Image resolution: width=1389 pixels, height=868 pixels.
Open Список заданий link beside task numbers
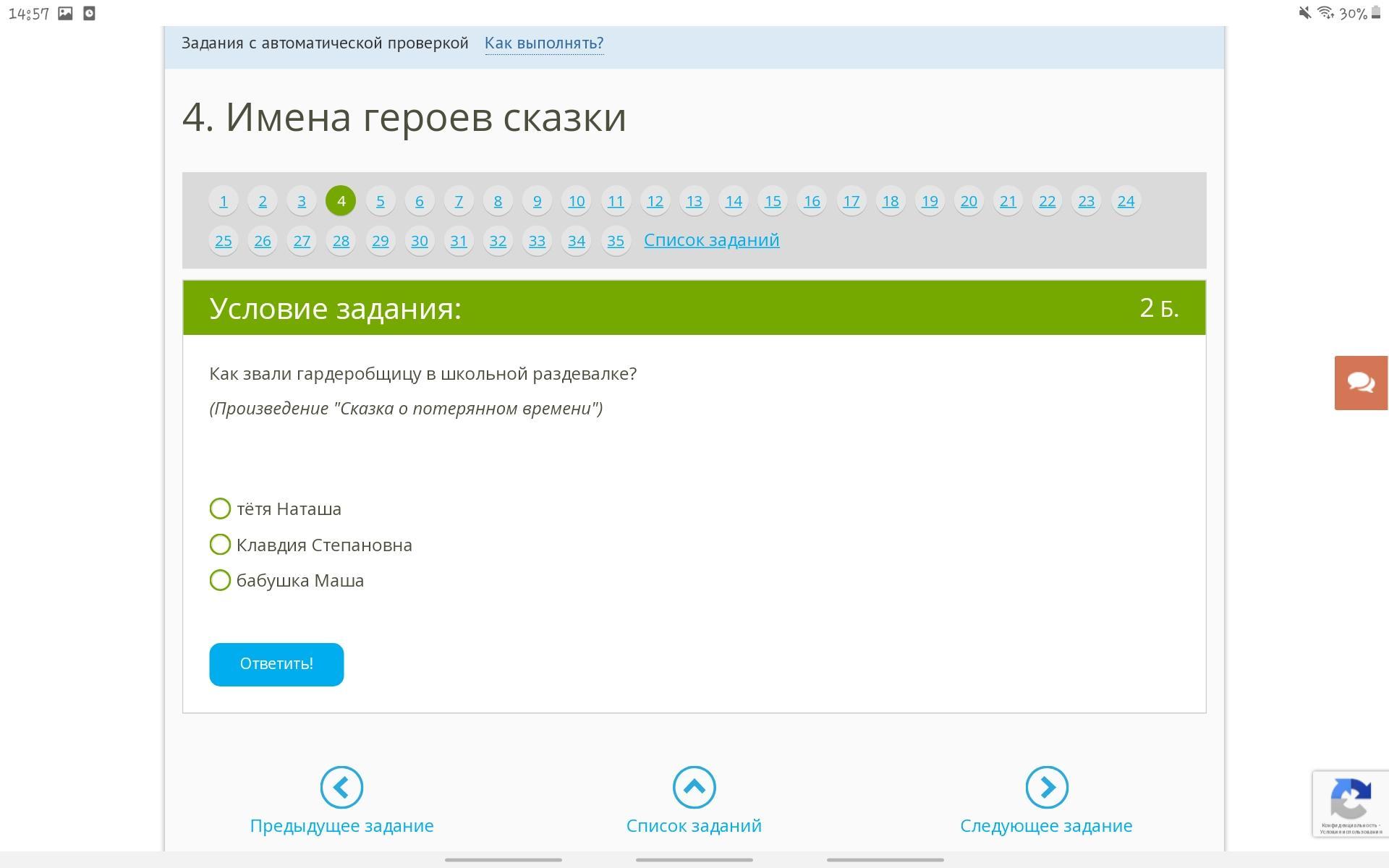(711, 240)
